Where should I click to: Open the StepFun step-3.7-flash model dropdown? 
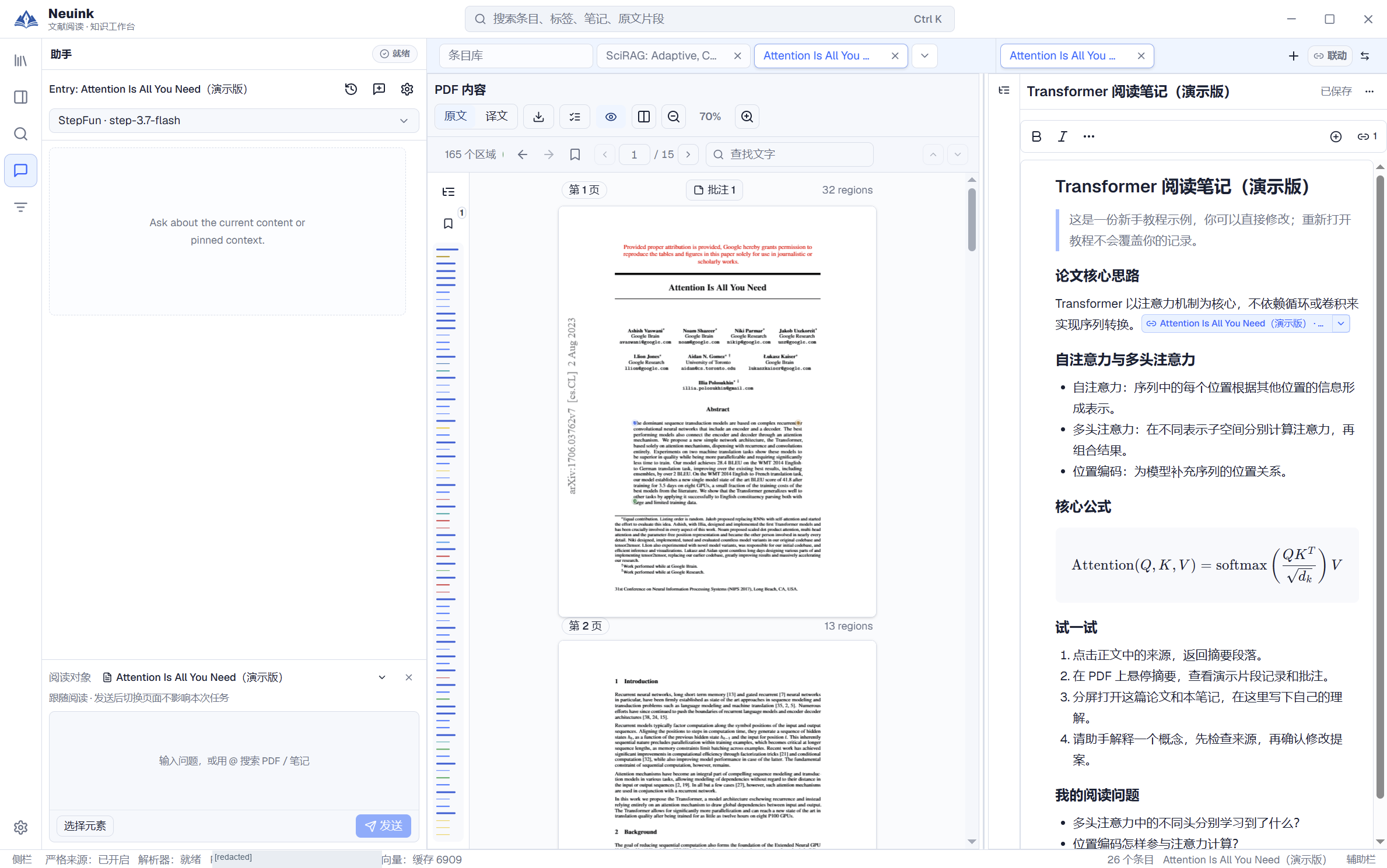point(233,121)
